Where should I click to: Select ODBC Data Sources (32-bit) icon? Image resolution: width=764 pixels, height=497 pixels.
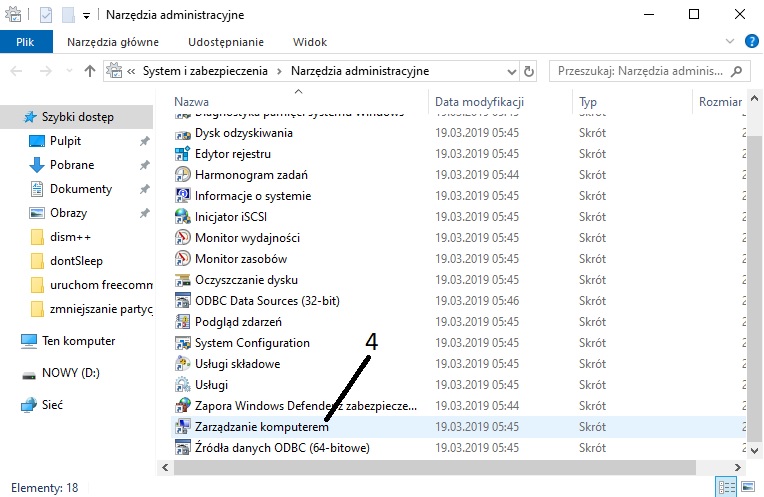pyautogui.click(x=183, y=301)
